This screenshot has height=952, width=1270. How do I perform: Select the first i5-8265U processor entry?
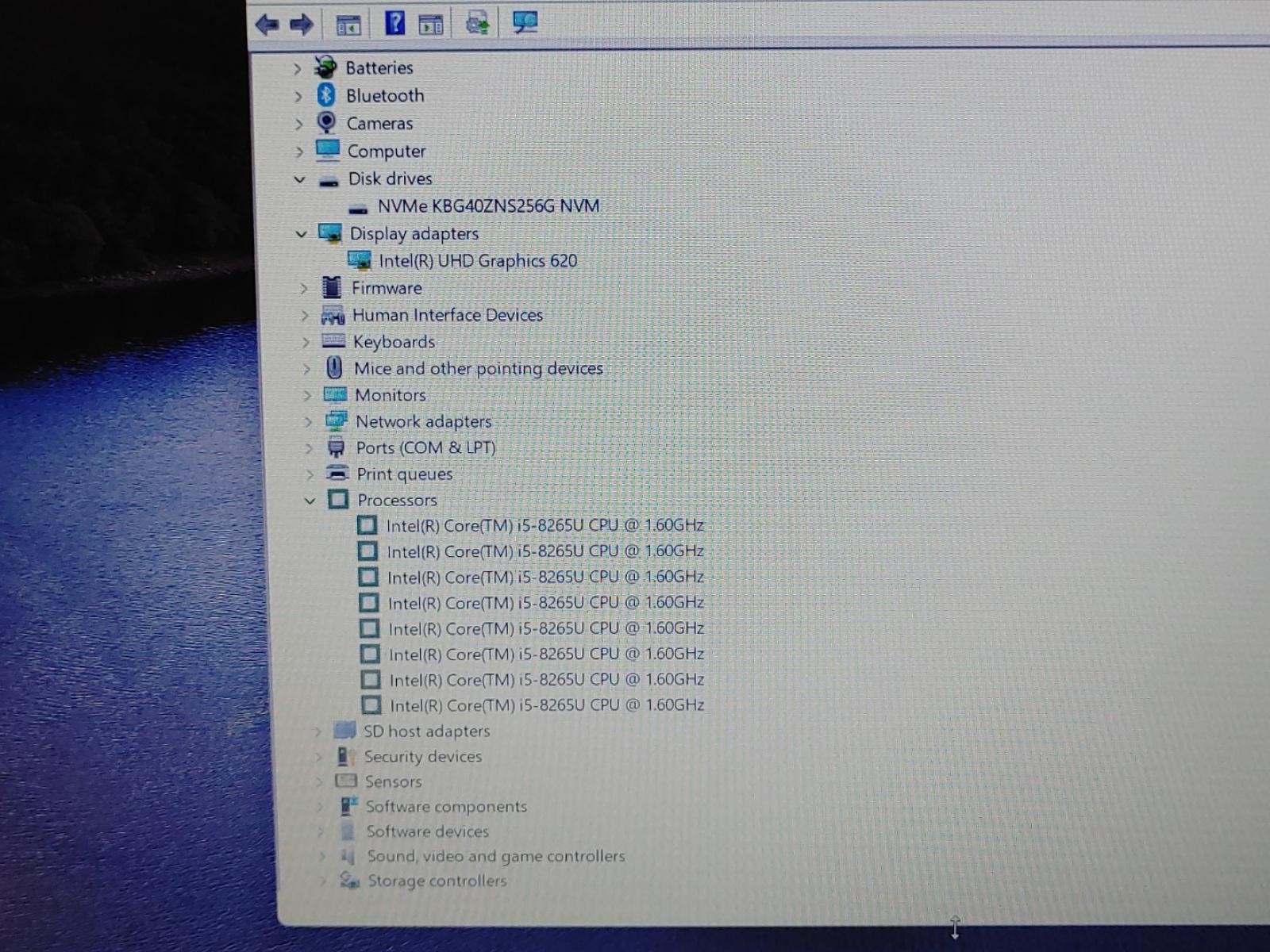(545, 525)
